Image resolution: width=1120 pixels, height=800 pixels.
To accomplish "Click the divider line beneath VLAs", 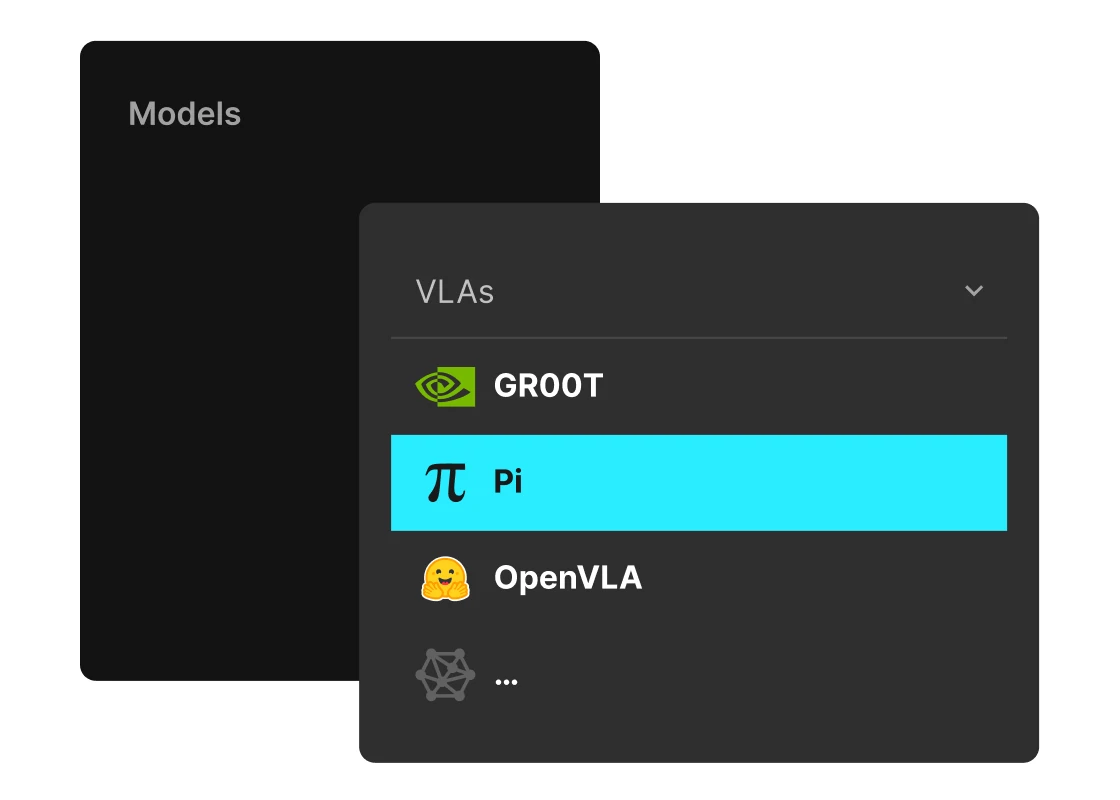I will (698, 338).
